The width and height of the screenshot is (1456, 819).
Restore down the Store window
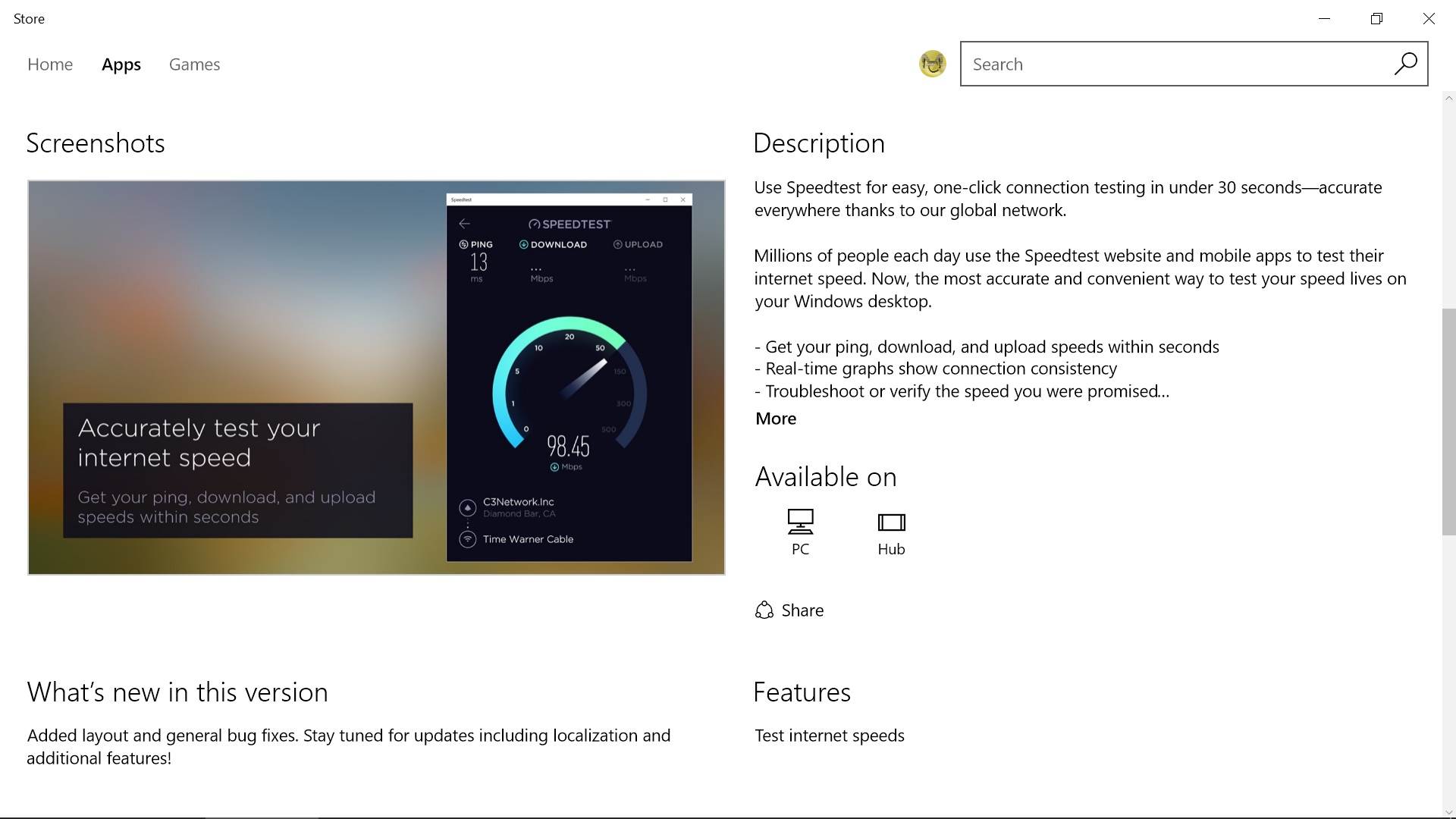1376,19
